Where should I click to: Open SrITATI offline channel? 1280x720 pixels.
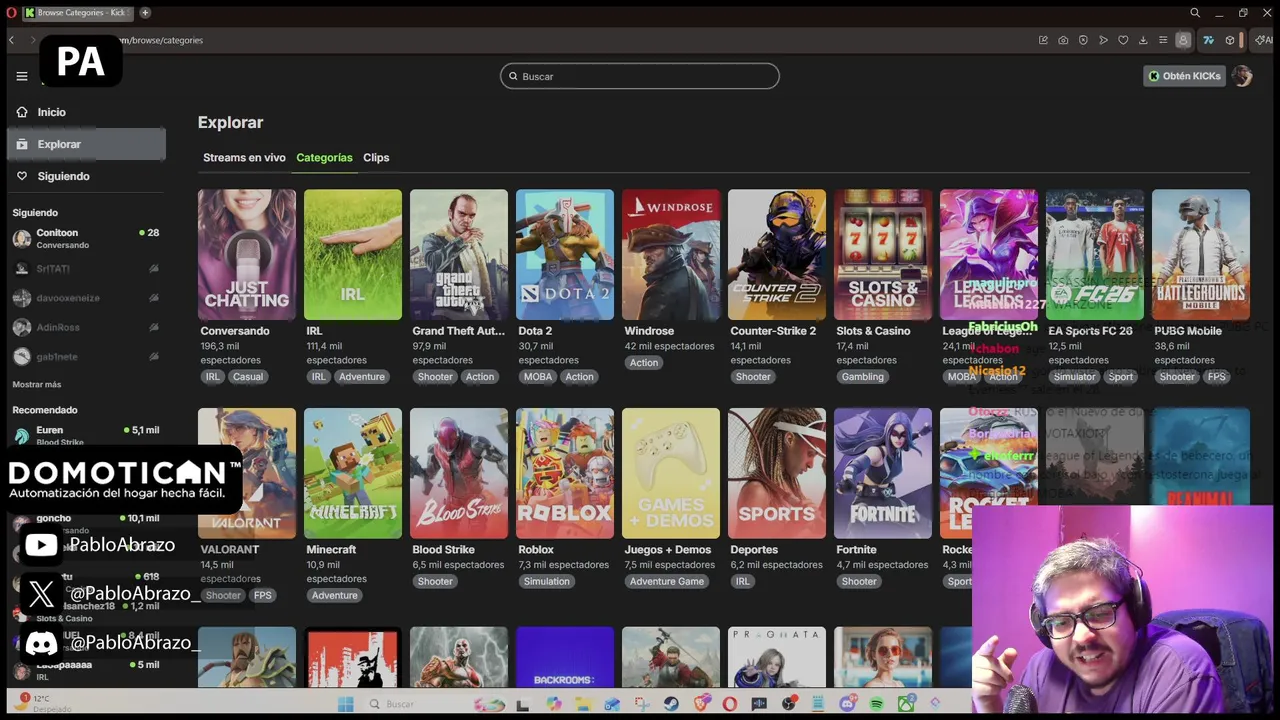click(86, 269)
